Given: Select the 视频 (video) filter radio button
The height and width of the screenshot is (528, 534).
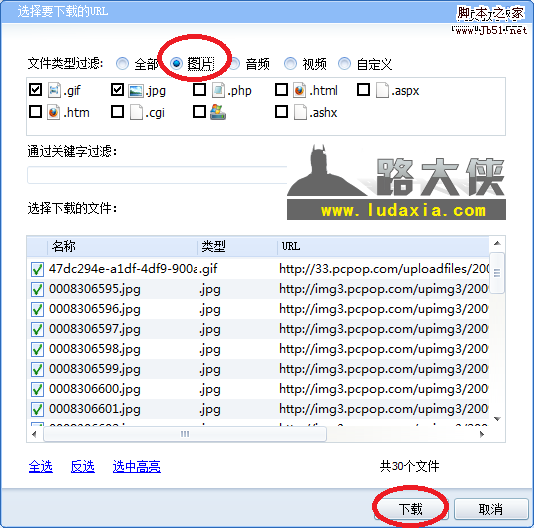Looking at the screenshot, I should point(290,63).
